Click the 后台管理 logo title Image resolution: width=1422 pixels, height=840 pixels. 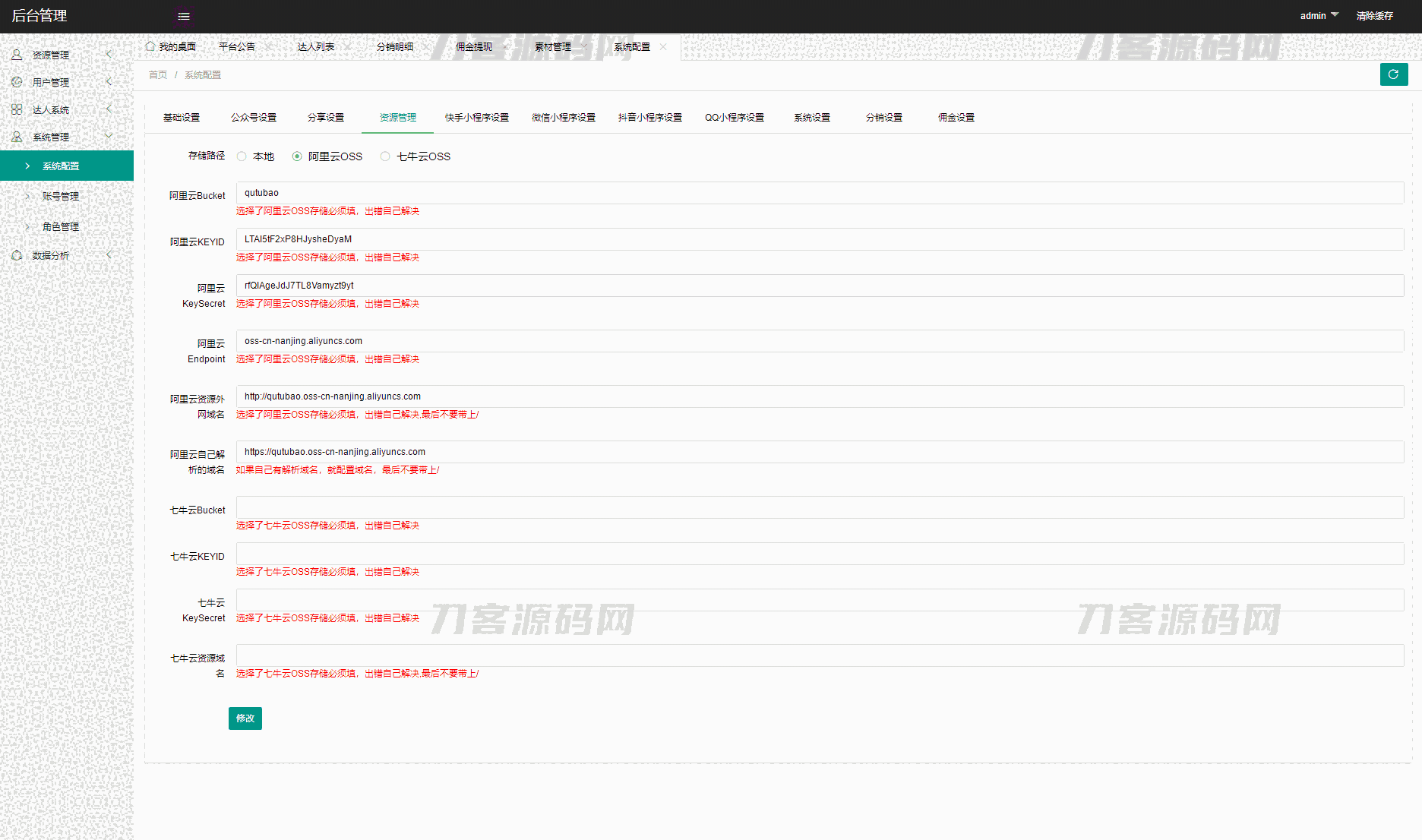point(39,16)
